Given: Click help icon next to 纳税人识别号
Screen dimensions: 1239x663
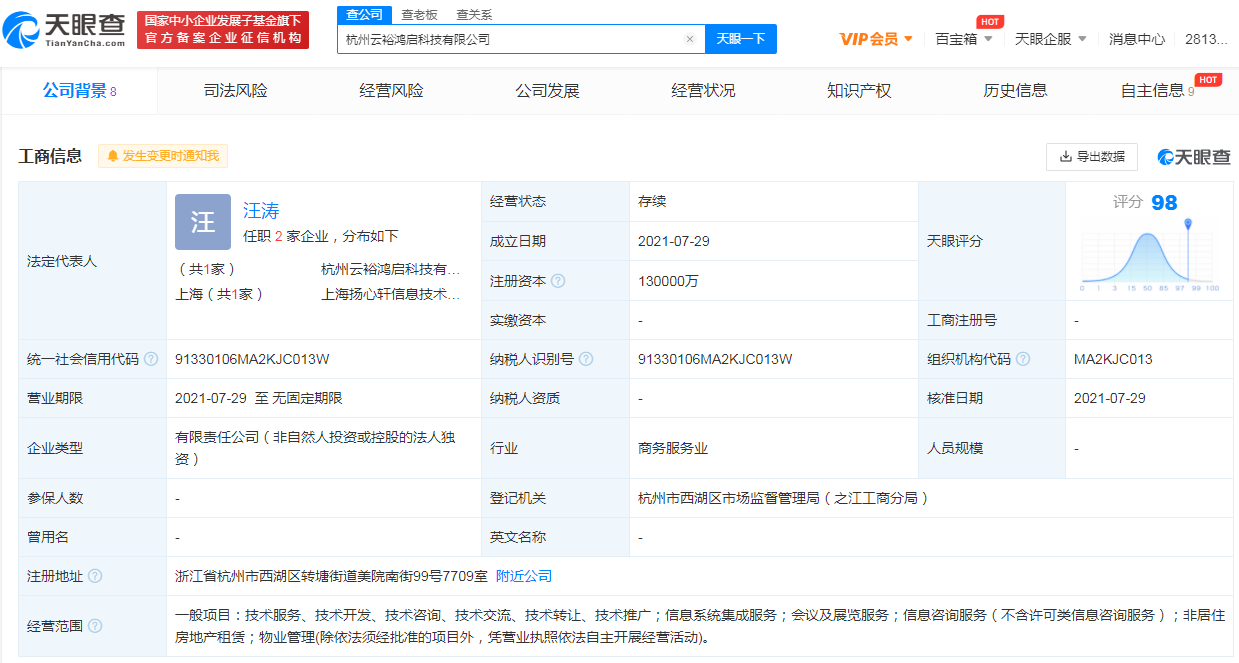Looking at the screenshot, I should (x=586, y=359).
